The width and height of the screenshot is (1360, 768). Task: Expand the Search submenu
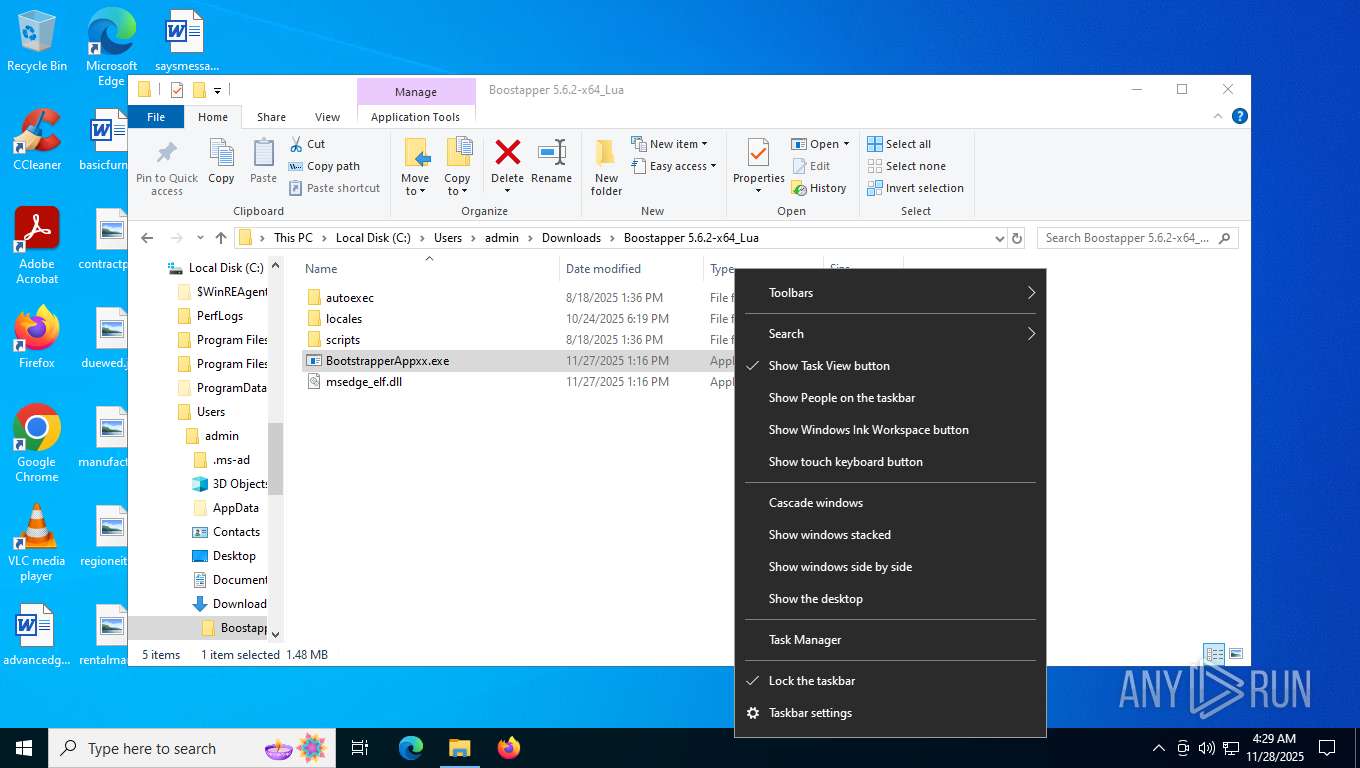click(890, 334)
